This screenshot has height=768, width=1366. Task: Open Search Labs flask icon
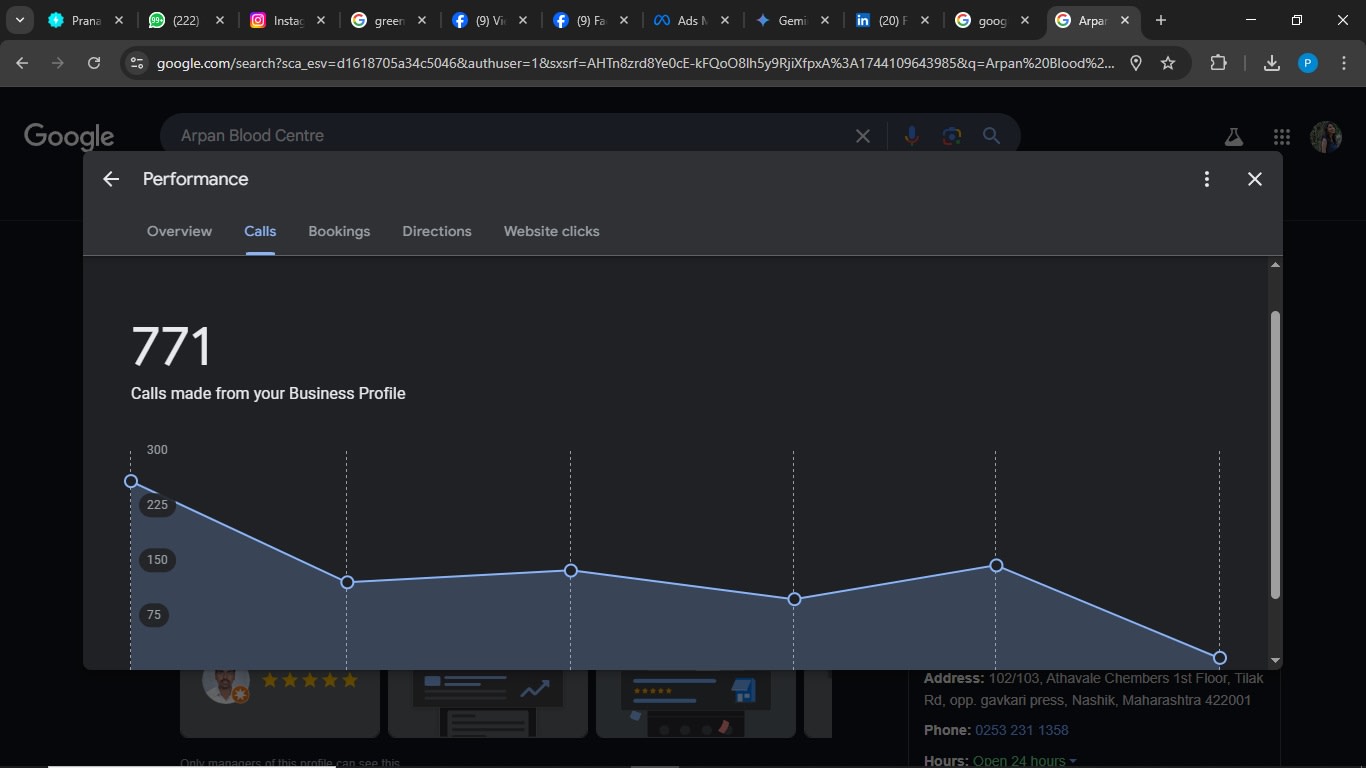pyautogui.click(x=1233, y=137)
